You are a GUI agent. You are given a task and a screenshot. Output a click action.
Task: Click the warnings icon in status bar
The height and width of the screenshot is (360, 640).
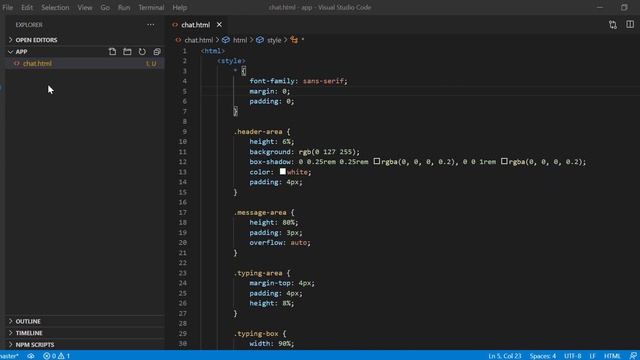[61, 356]
